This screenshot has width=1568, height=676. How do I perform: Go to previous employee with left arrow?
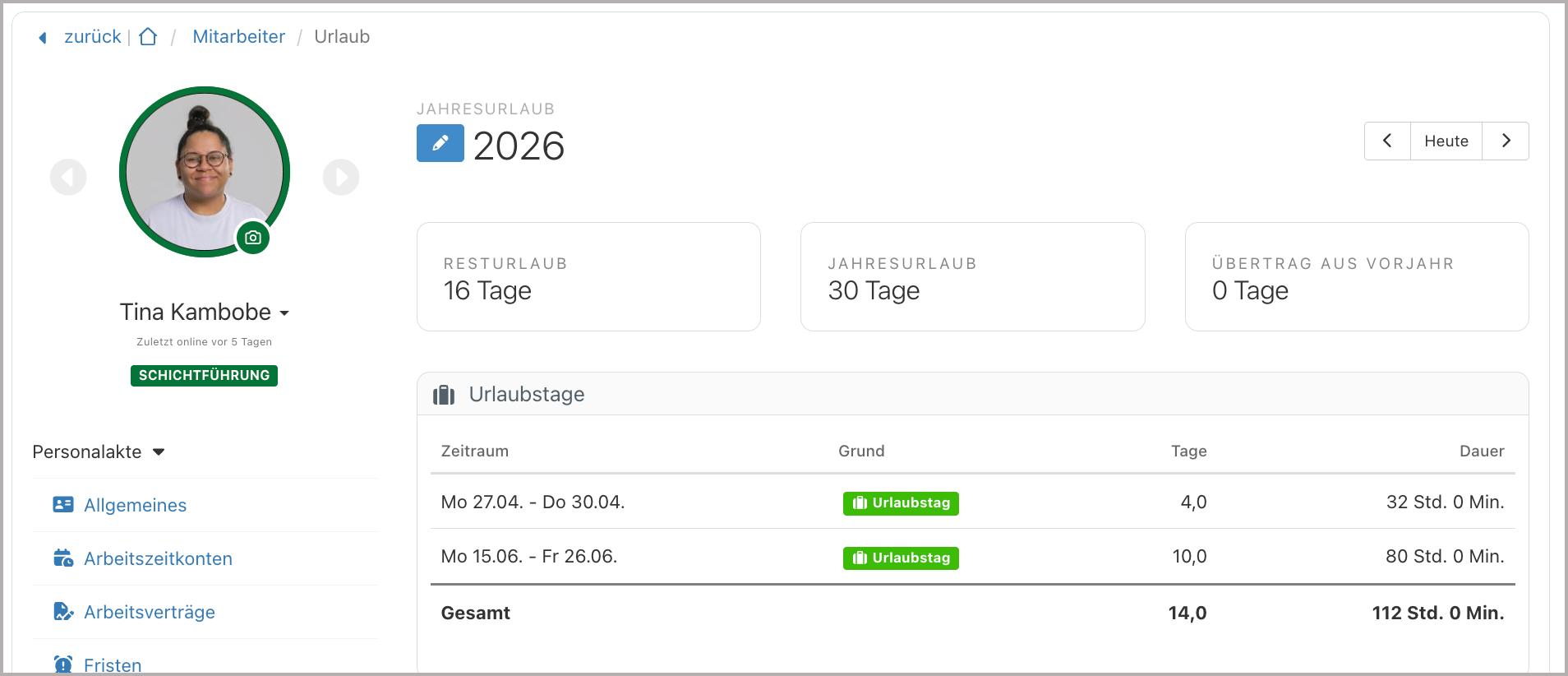68,177
